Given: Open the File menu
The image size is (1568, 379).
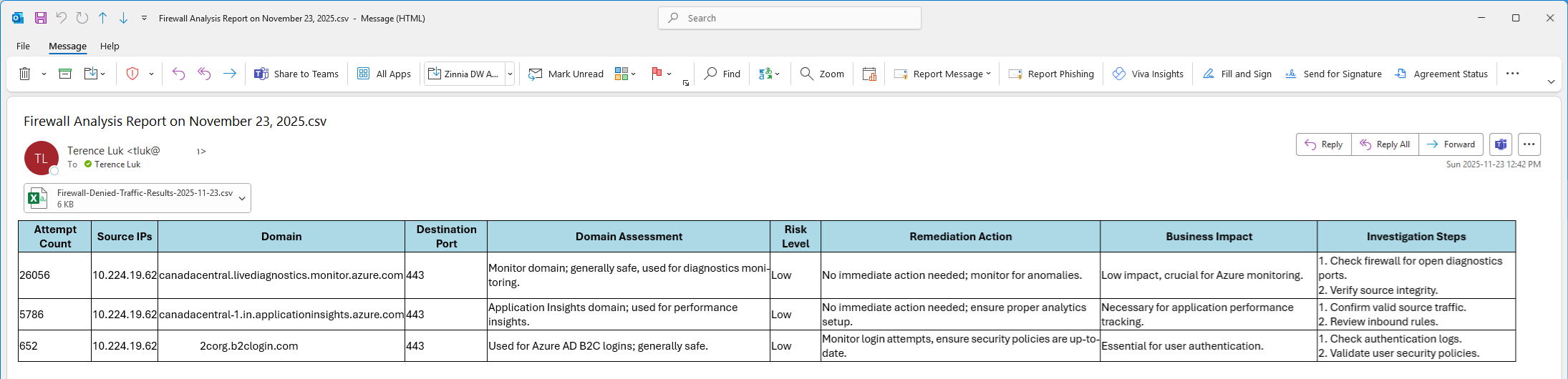Looking at the screenshot, I should (23, 46).
